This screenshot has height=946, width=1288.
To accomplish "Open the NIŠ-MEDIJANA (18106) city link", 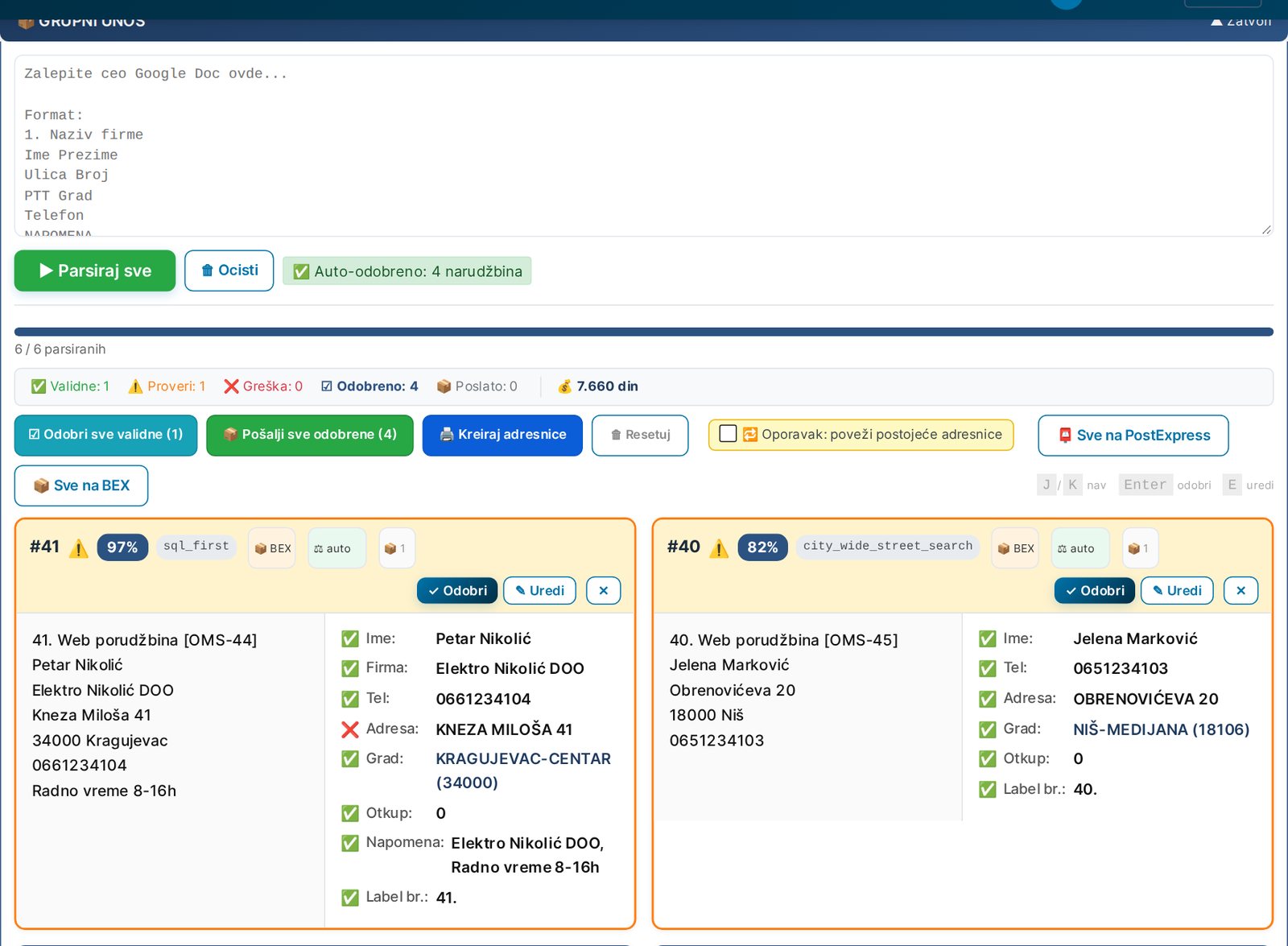I will click(1162, 729).
